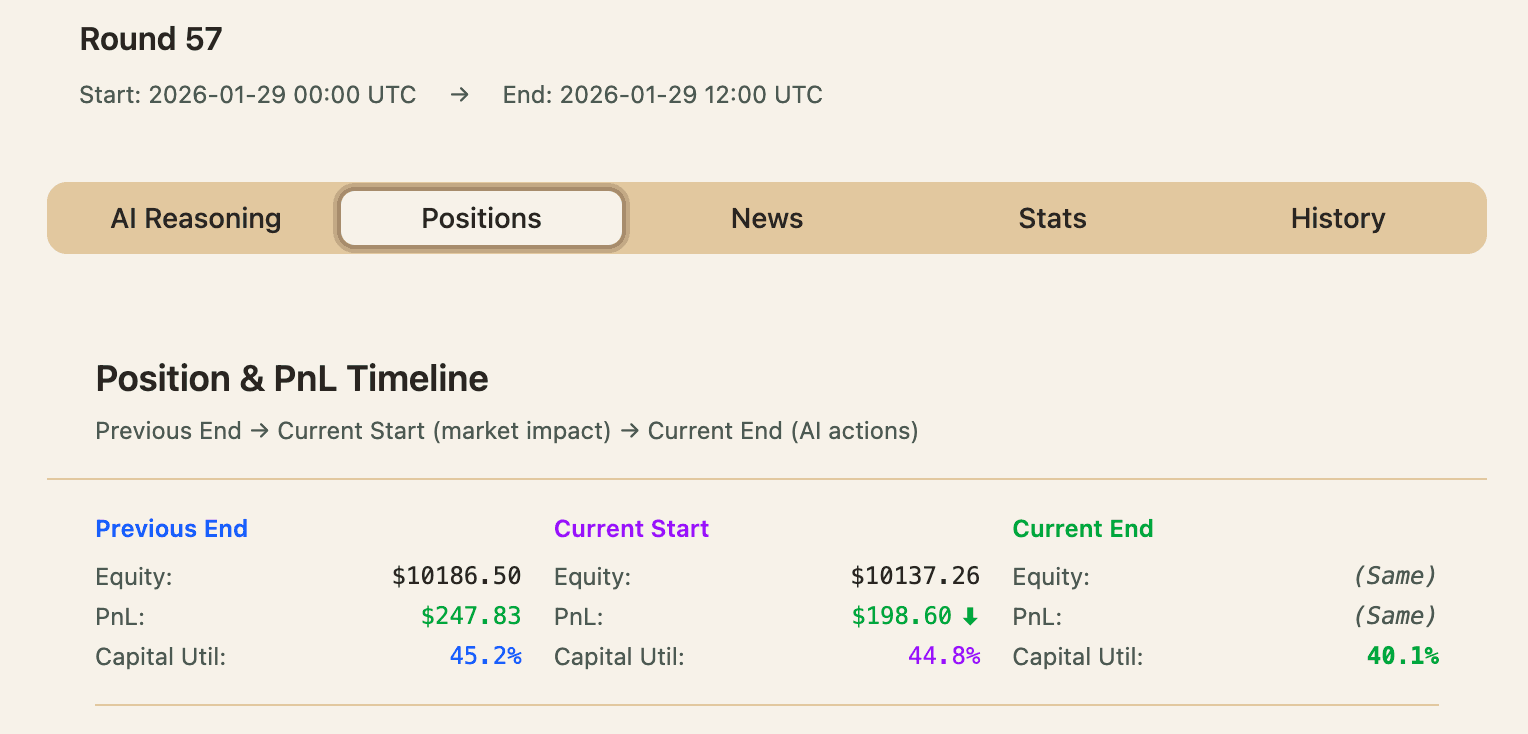
Task: Click the Round 57 heading
Action: [151, 39]
